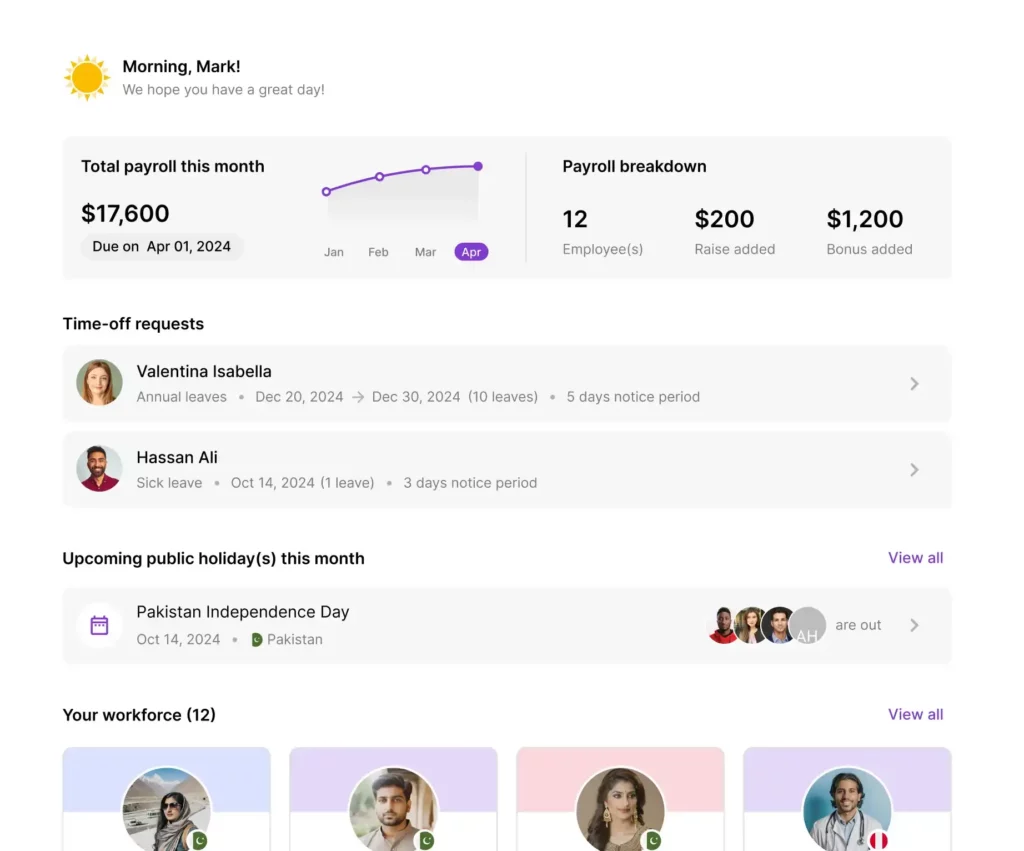The image size is (1024, 851).
Task: Click Hassan Ali's profile avatar
Action: pos(99,469)
